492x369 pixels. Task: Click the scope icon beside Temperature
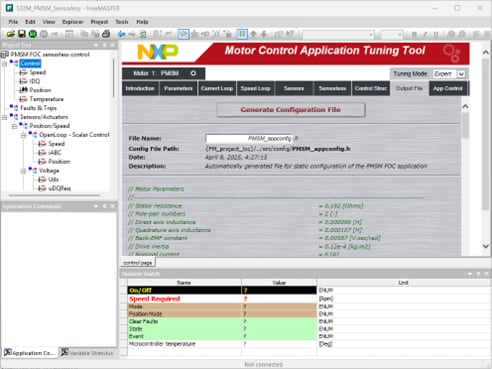click(23, 99)
